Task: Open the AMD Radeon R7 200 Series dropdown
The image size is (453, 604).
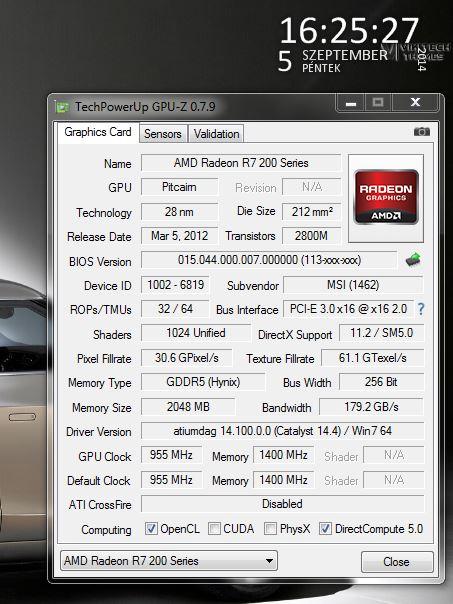Action: click(x=169, y=561)
